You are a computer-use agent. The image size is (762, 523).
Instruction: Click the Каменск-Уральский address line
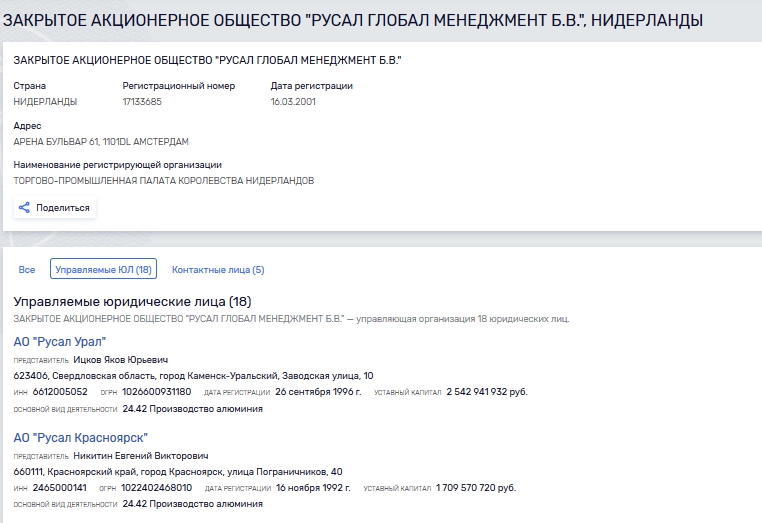[x=193, y=376]
